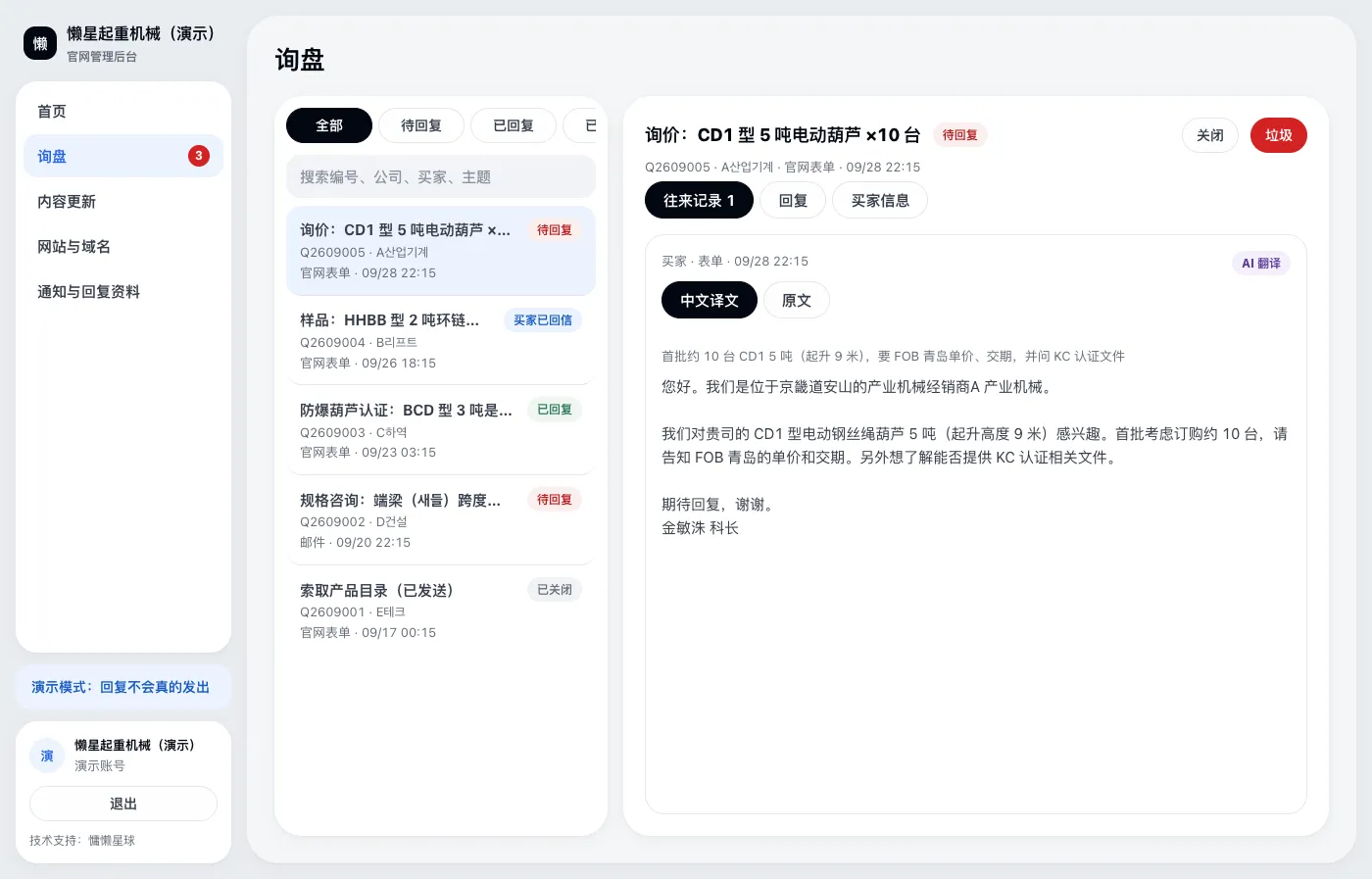
Task: Click the 退出 logout button
Action: click(123, 804)
